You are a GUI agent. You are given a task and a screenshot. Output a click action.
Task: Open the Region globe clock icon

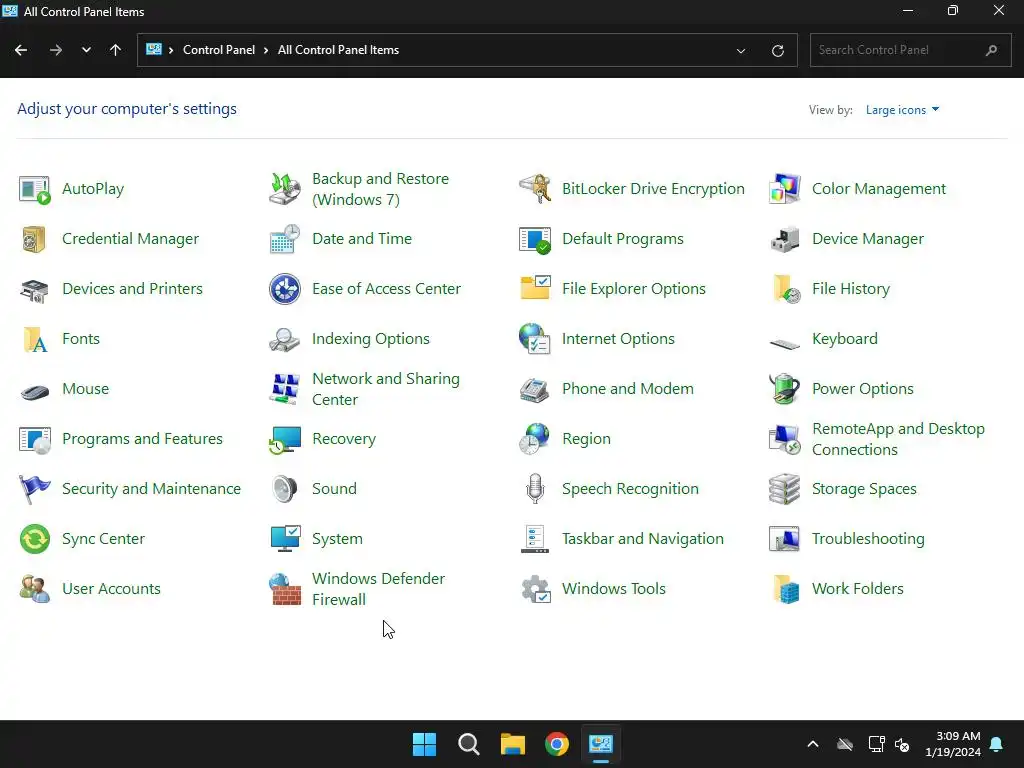coord(535,440)
